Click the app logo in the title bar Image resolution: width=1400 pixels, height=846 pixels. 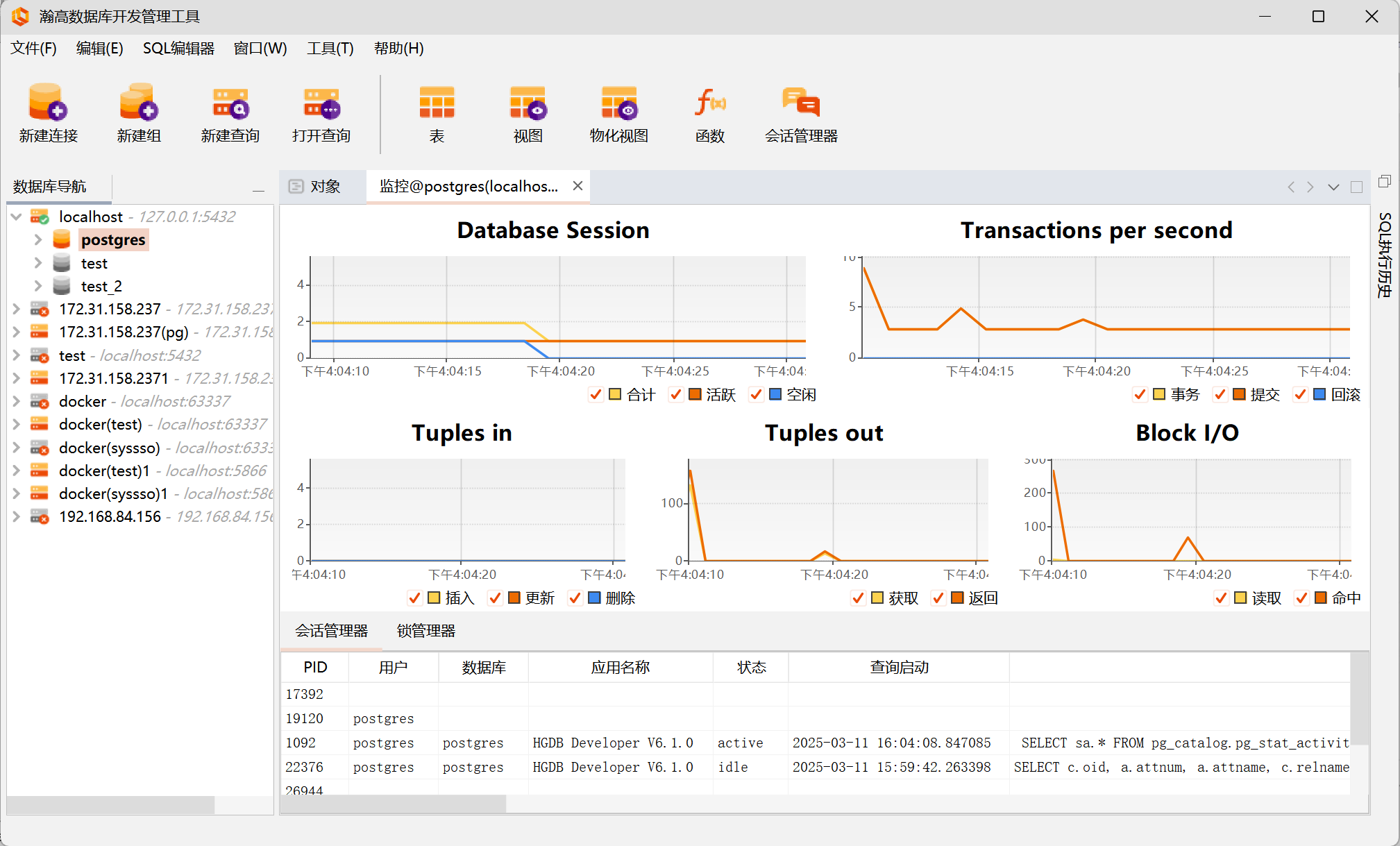tap(20, 16)
